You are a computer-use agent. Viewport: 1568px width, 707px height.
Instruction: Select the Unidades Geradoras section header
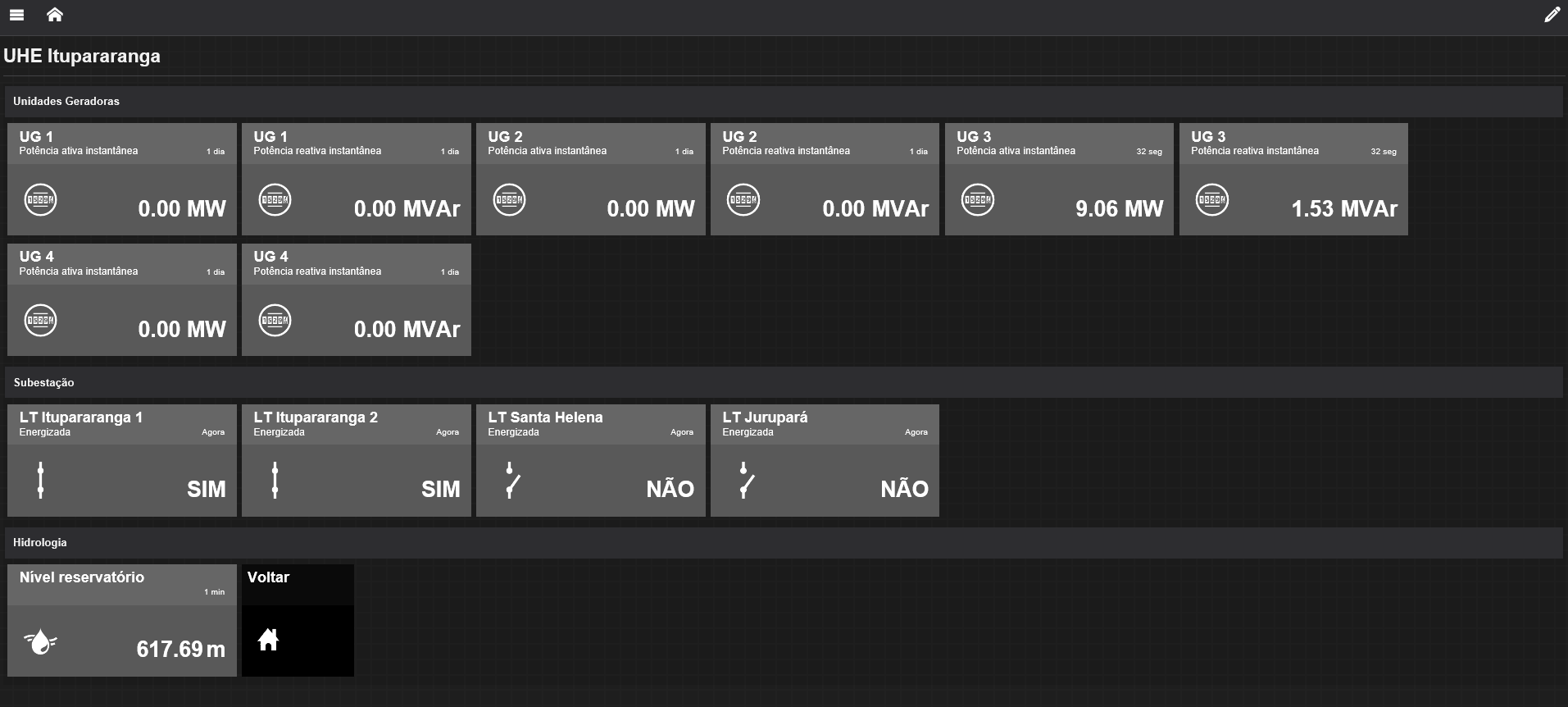[x=66, y=101]
